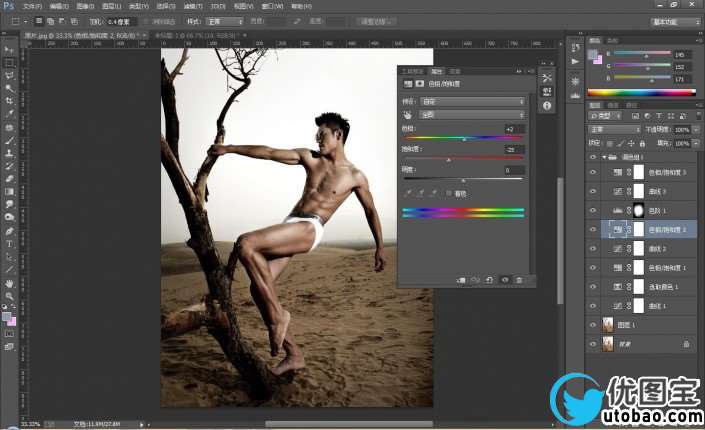The height and width of the screenshot is (430, 705).
Task: Click Subtract from selection option icon
Action: coord(62,21)
